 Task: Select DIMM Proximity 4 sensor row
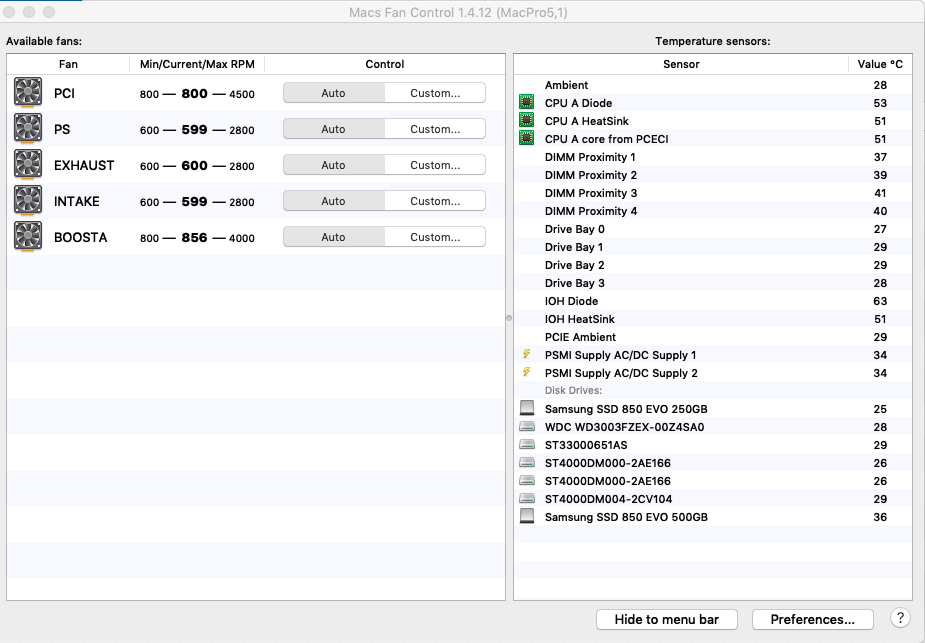[x=713, y=211]
